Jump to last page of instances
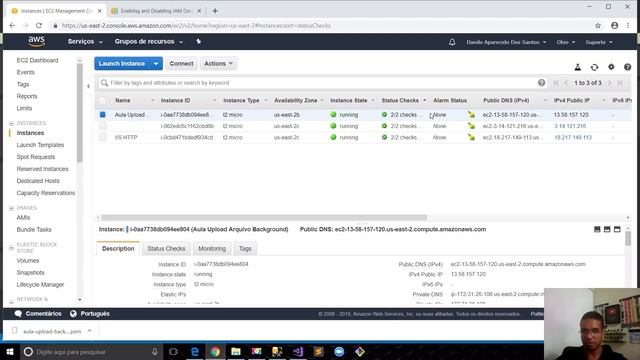The height and width of the screenshot is (360, 640). [x=620, y=83]
